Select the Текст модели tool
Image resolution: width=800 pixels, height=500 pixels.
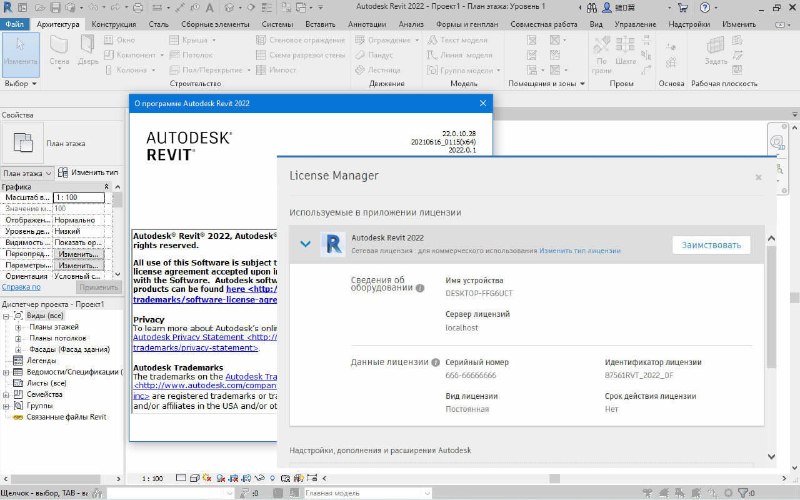click(457, 40)
